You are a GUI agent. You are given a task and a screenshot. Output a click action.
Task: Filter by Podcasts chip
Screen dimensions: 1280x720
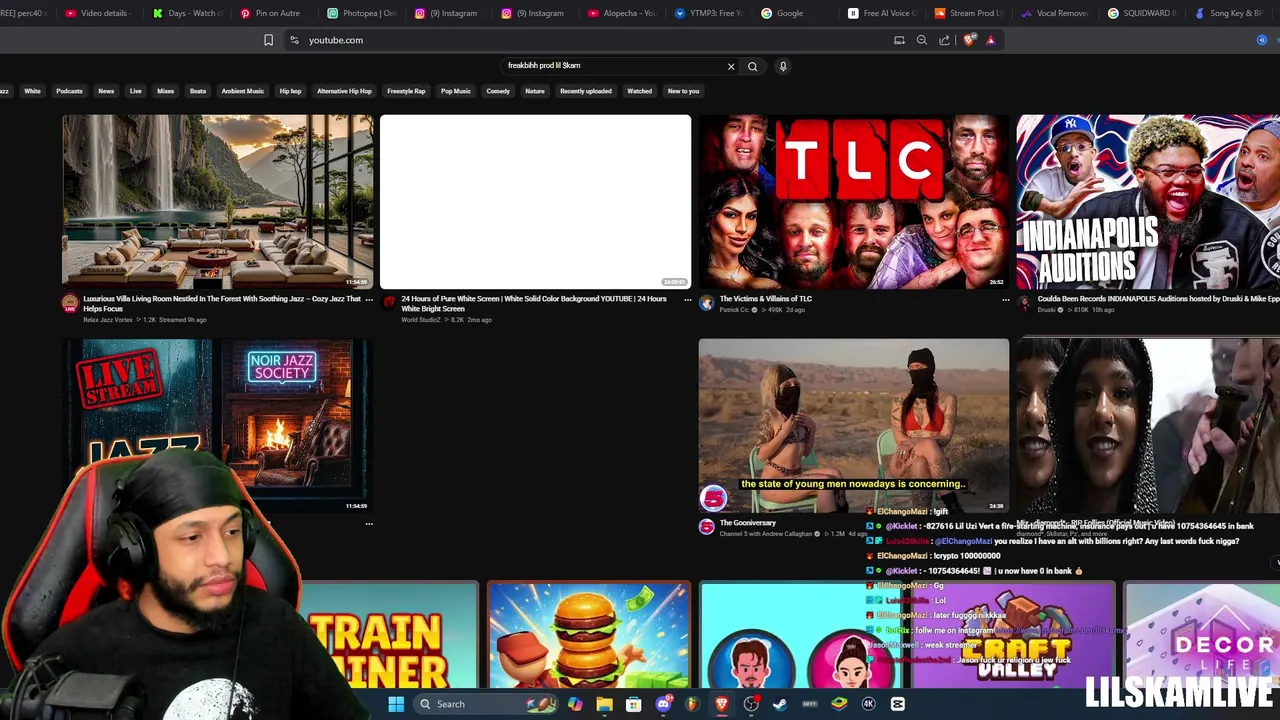click(69, 91)
